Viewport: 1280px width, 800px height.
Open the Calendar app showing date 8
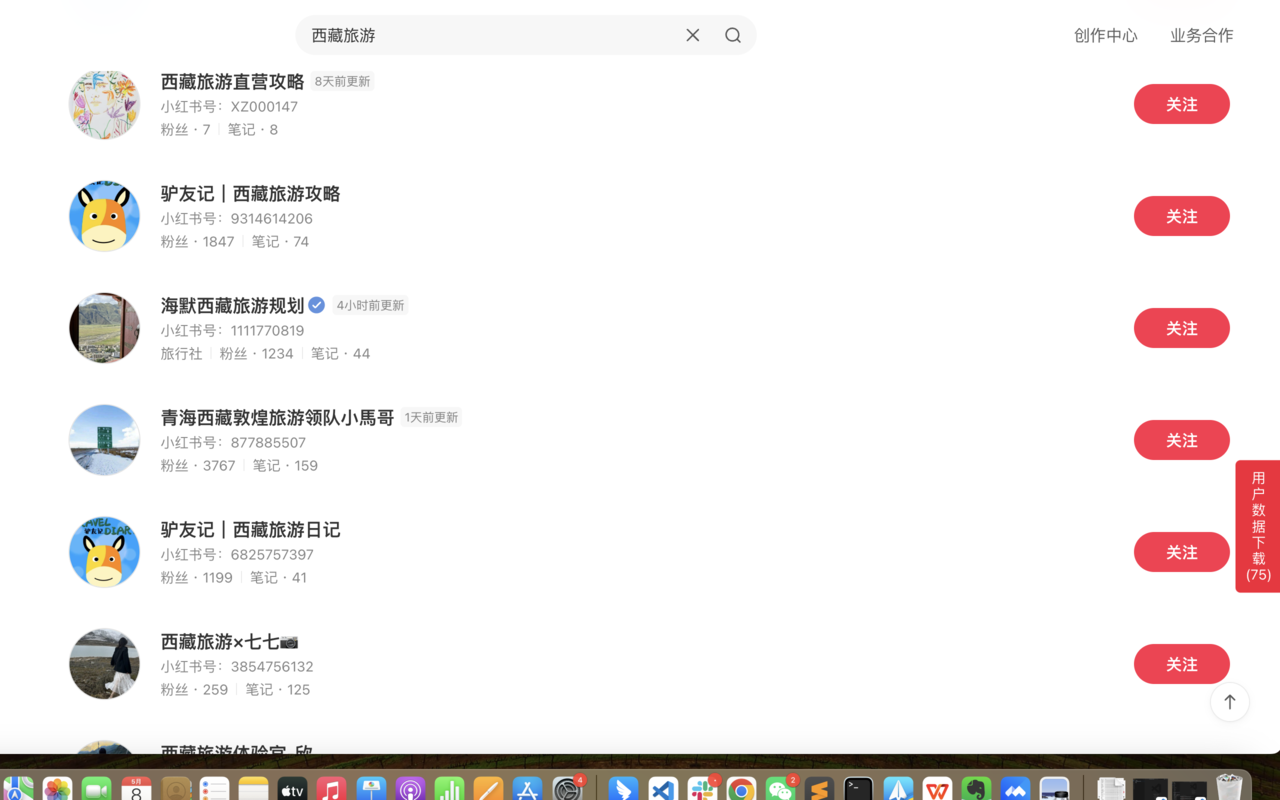[x=137, y=787]
